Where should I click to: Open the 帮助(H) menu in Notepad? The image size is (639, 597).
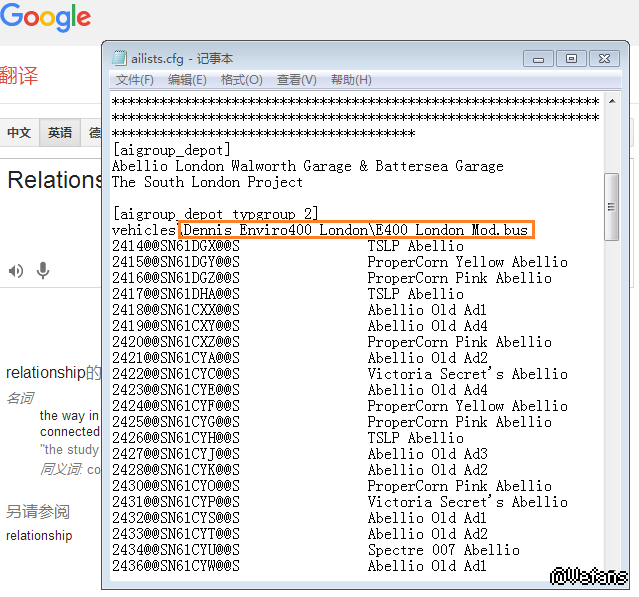(x=351, y=80)
